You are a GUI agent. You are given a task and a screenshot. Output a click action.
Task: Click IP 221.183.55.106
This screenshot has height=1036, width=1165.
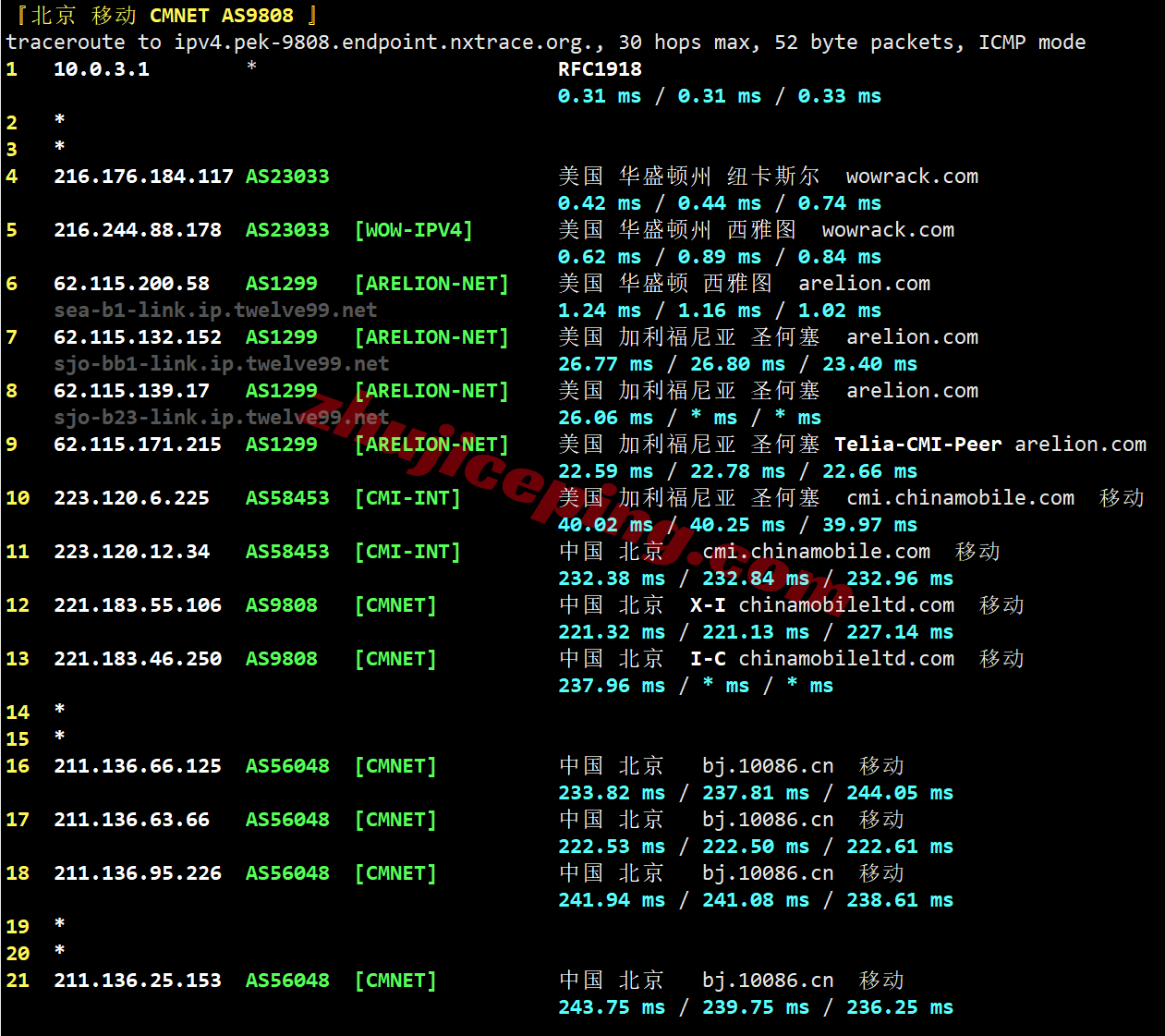tap(138, 605)
